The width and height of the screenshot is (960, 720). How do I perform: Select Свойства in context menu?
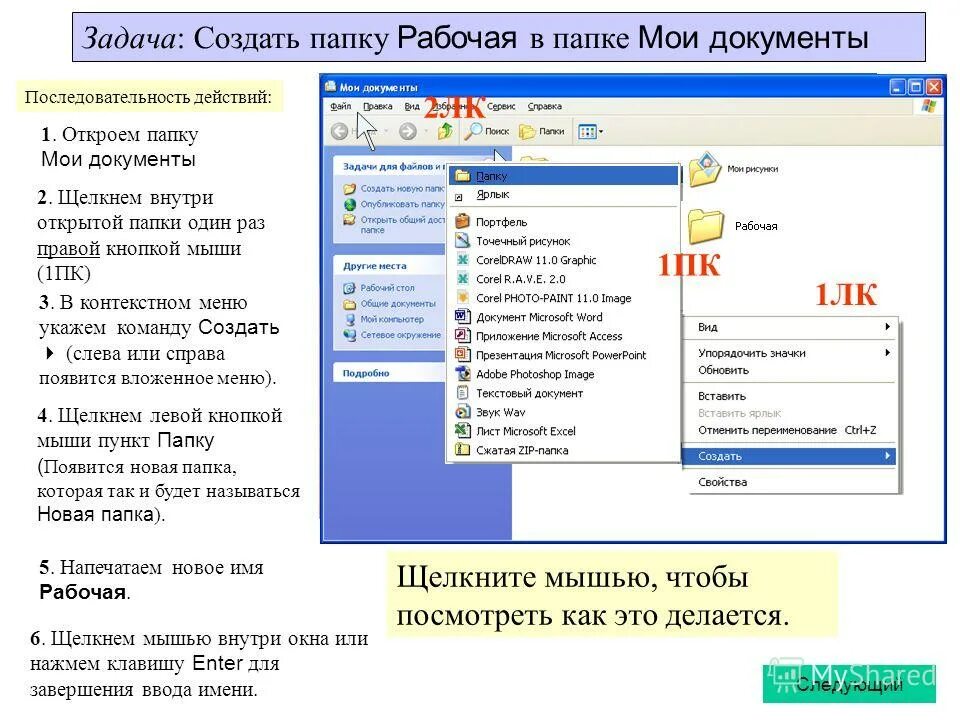(789, 482)
